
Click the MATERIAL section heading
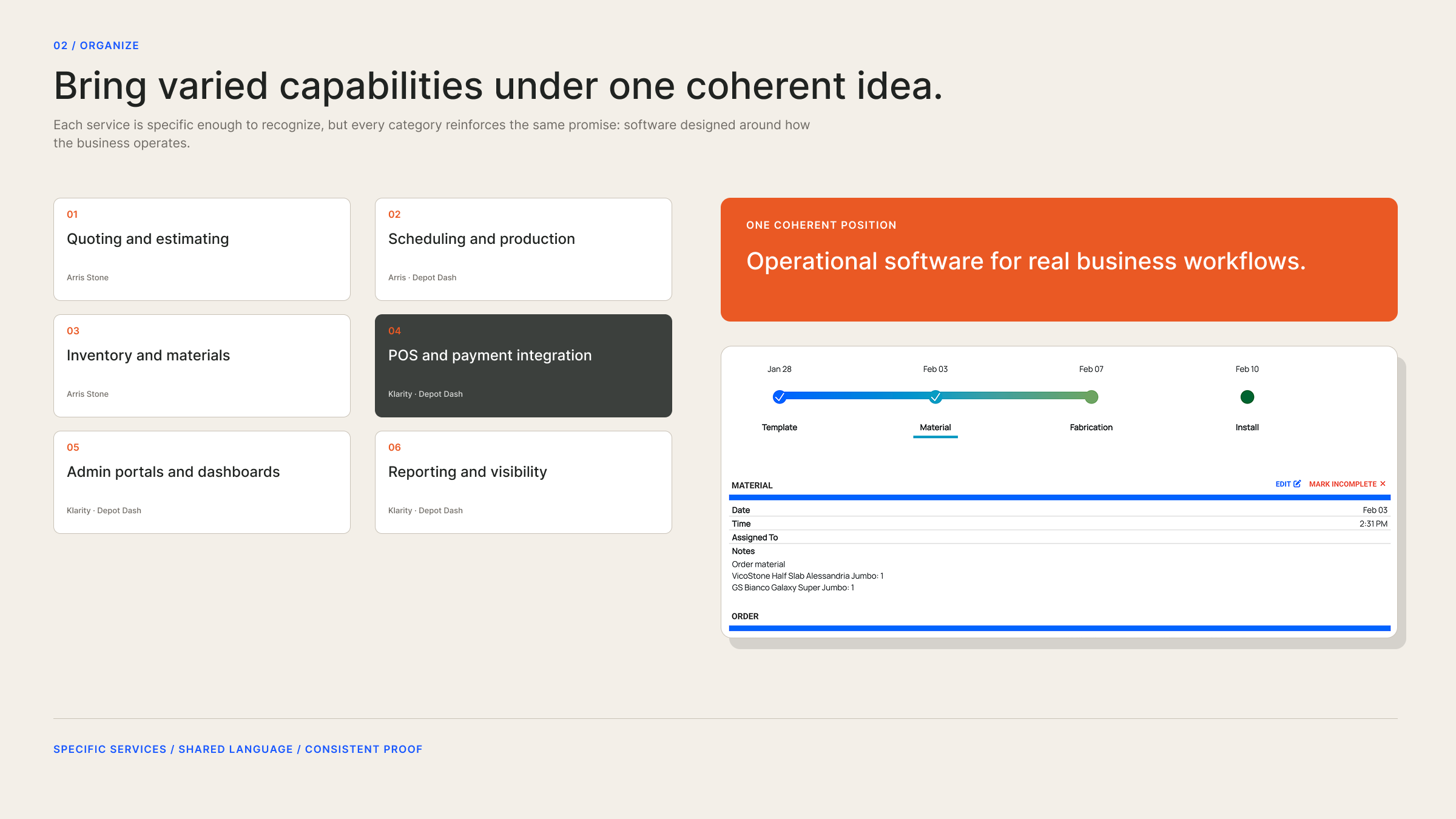(x=752, y=485)
